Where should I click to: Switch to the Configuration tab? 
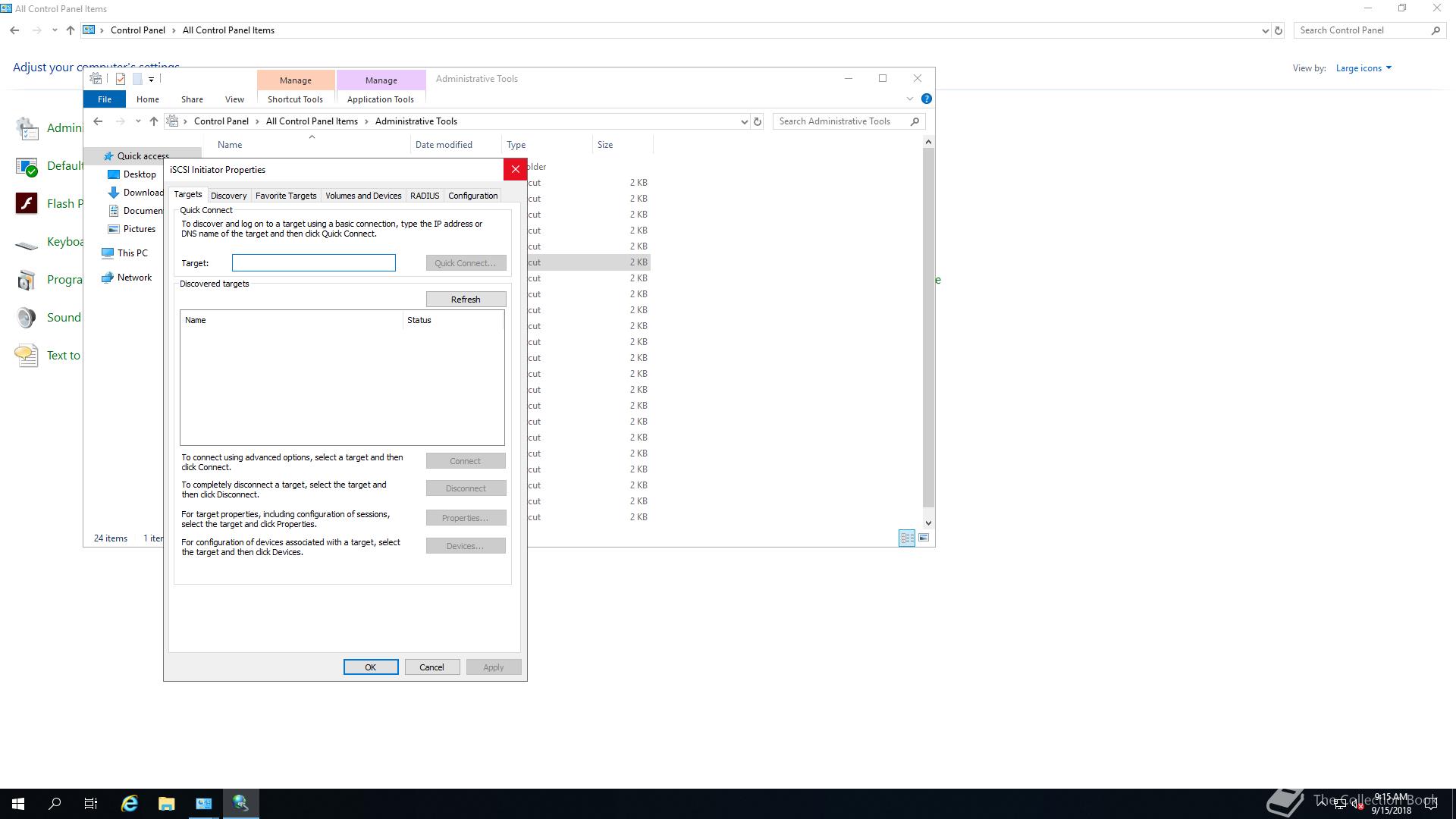(472, 196)
